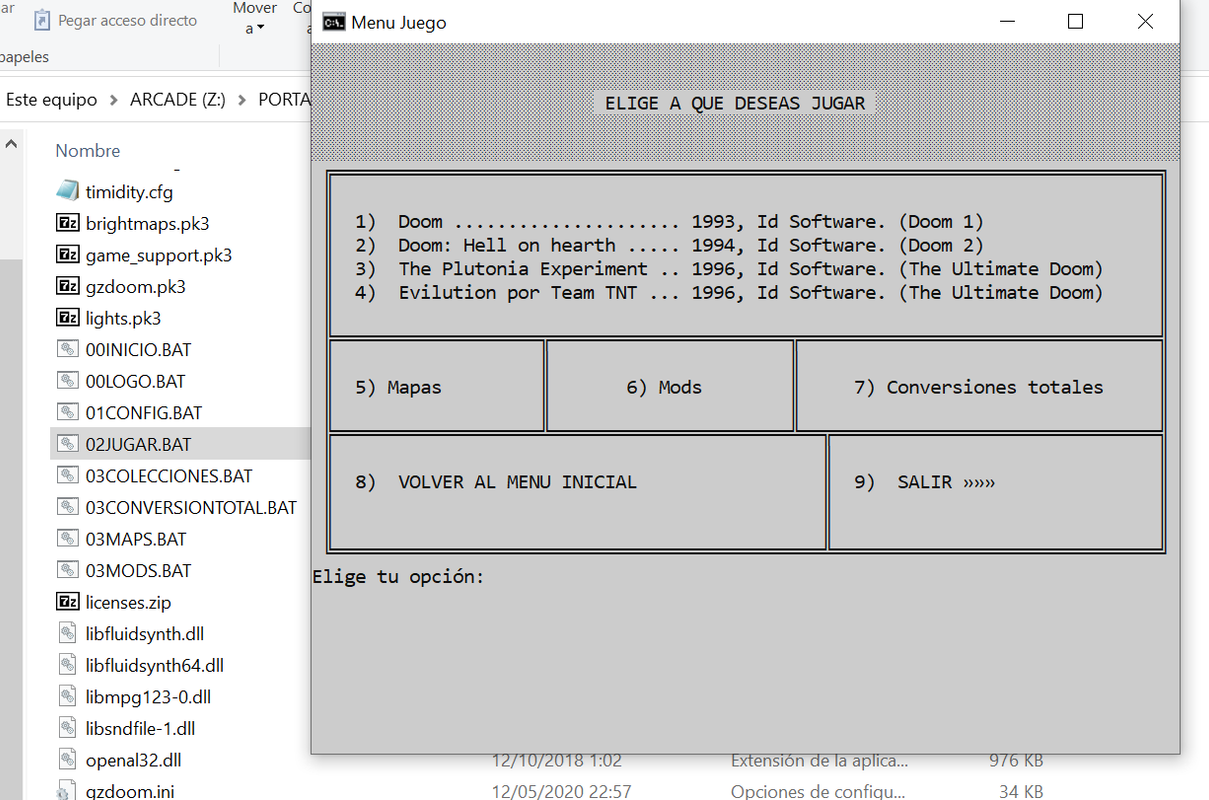Viewport: 1209px width, 800px height.
Task: Click the openal32.dll file icon
Action: (67, 760)
